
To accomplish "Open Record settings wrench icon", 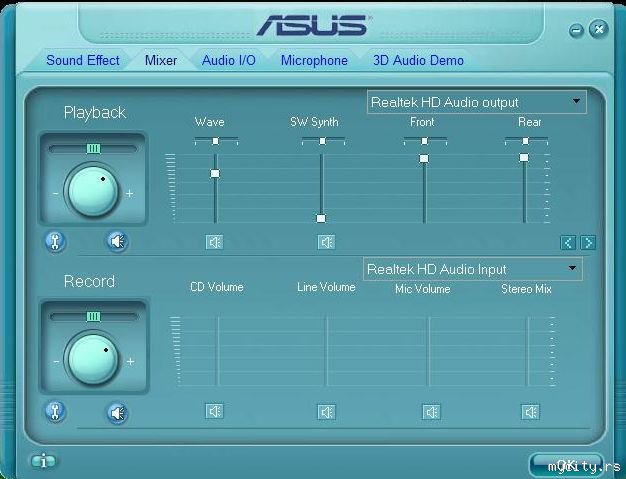I will 55,412.
